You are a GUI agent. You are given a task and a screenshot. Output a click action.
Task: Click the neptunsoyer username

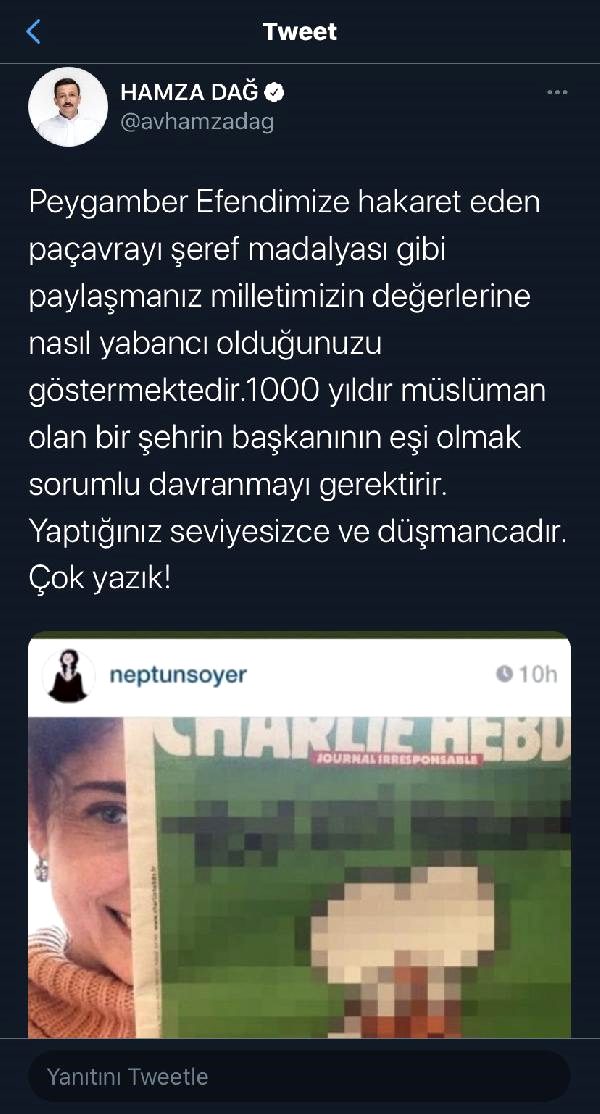point(178,675)
